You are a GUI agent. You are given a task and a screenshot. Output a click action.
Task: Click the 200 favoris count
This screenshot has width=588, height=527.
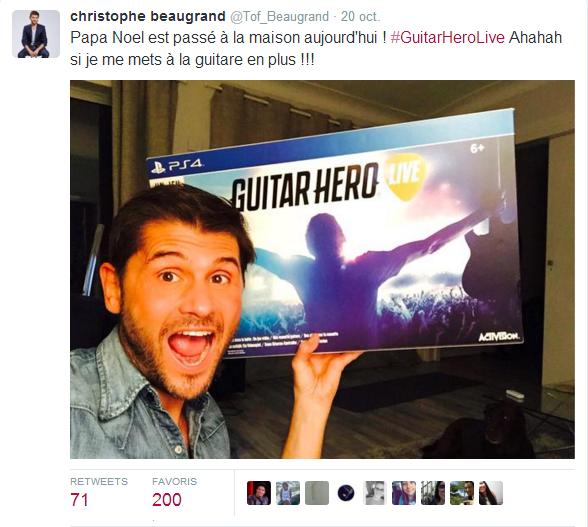tap(167, 500)
